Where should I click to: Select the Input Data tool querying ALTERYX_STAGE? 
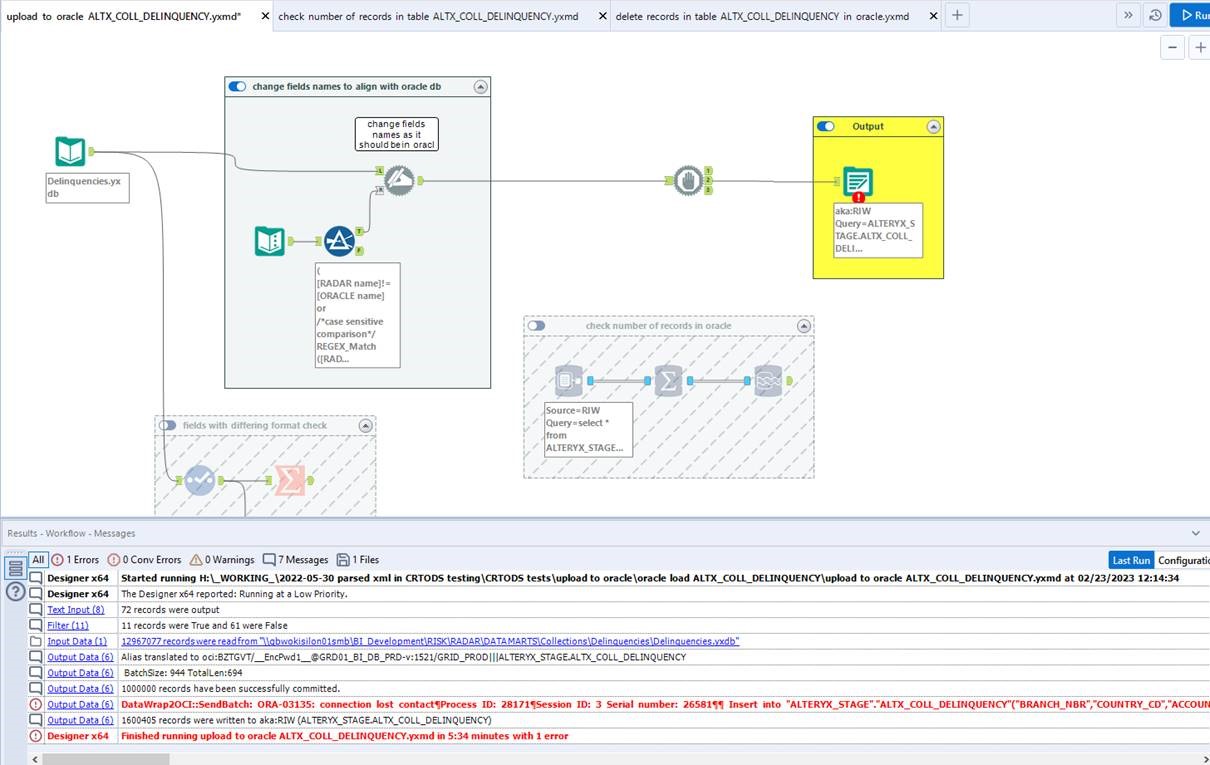click(x=569, y=380)
